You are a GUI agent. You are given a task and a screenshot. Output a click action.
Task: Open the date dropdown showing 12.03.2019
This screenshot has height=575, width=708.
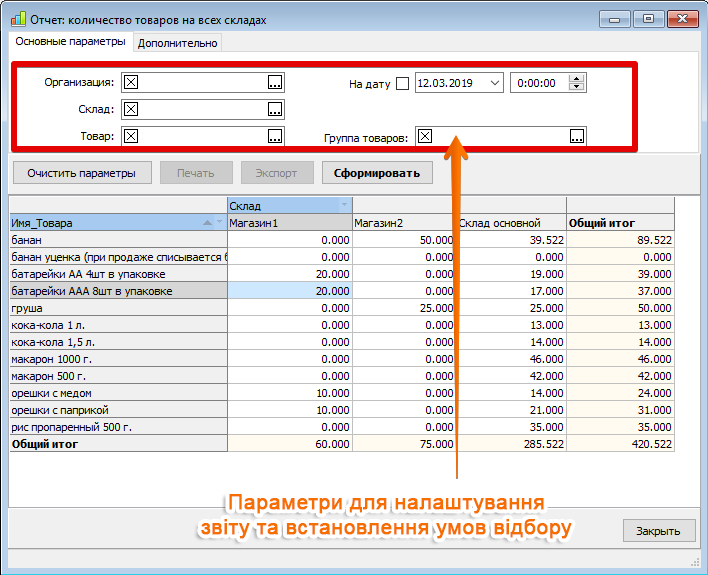495,83
